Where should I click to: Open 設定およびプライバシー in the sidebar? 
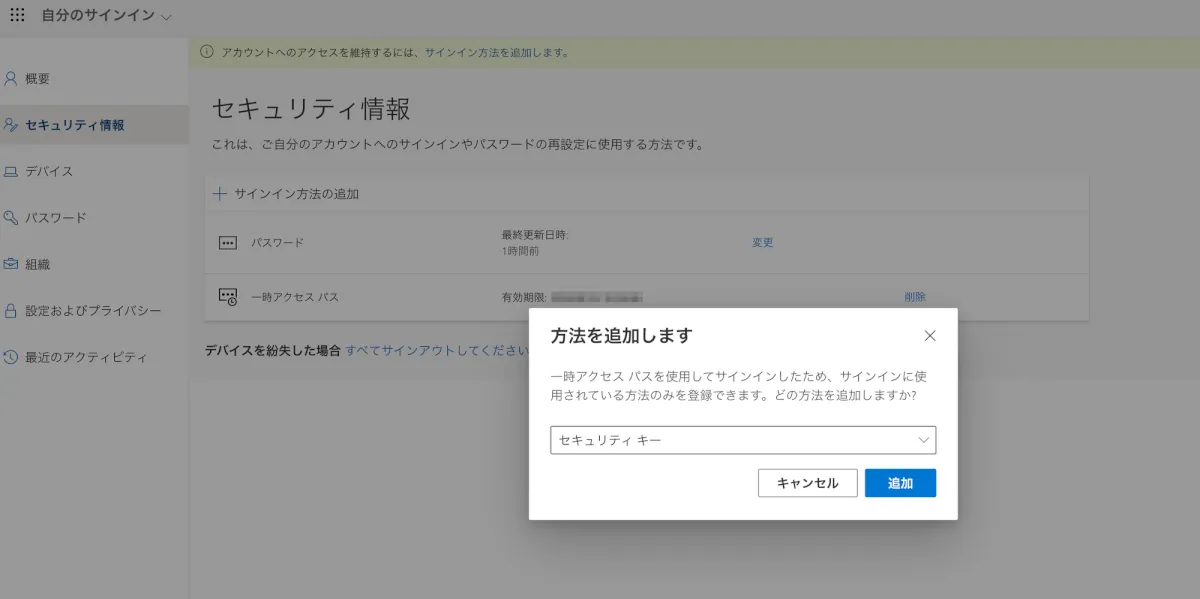(x=94, y=311)
